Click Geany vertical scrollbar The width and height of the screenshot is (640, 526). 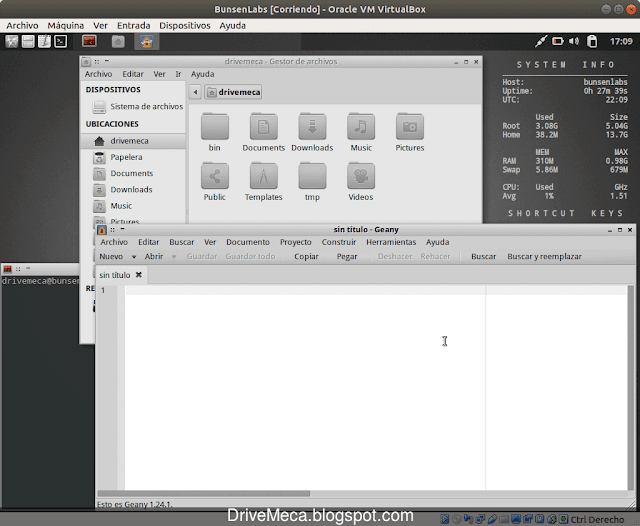(x=631, y=388)
